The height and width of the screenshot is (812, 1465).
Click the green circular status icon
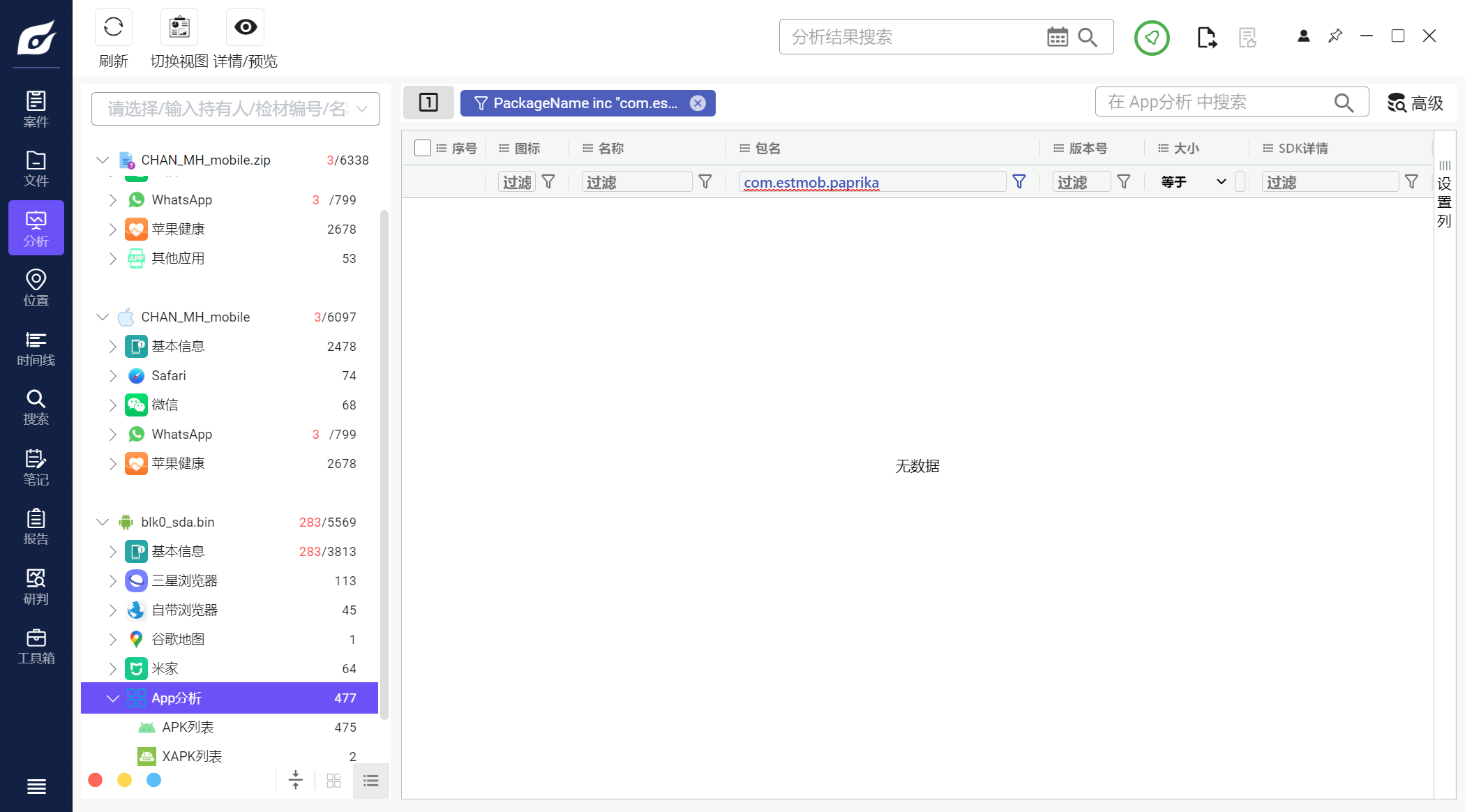(1151, 37)
